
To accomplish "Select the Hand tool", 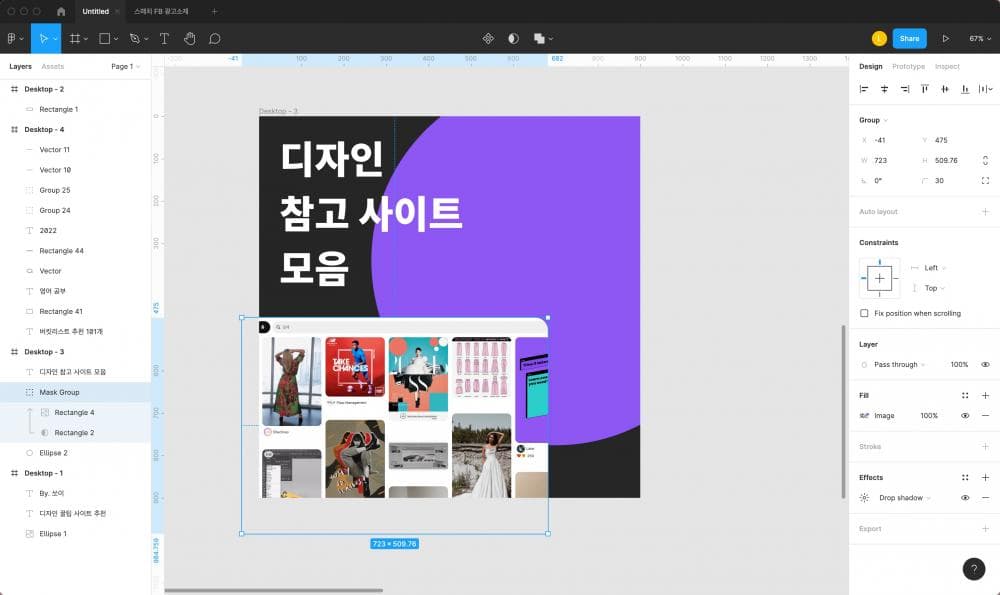I will (x=190, y=38).
